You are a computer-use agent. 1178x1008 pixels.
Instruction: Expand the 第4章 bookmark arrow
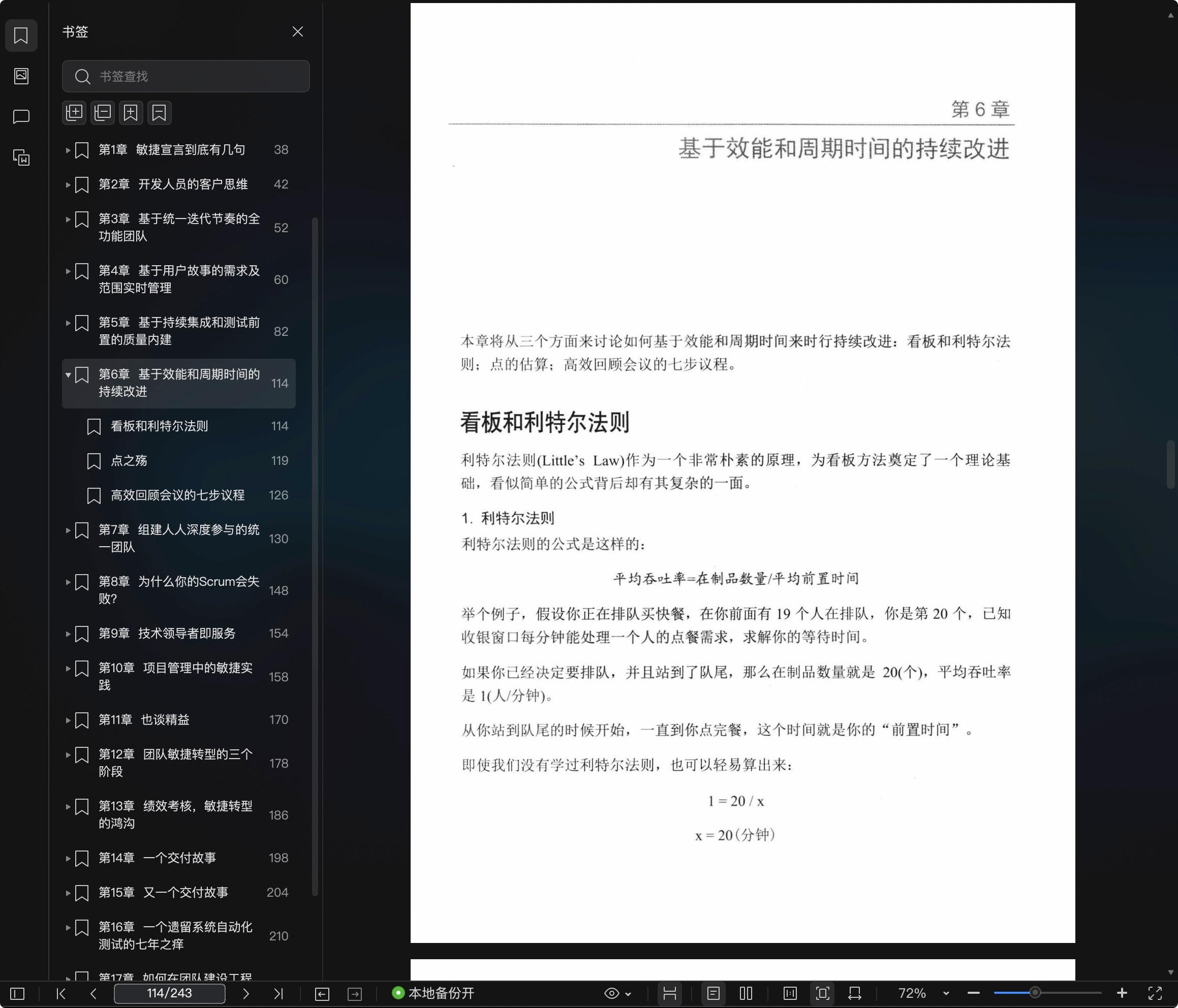(x=68, y=271)
